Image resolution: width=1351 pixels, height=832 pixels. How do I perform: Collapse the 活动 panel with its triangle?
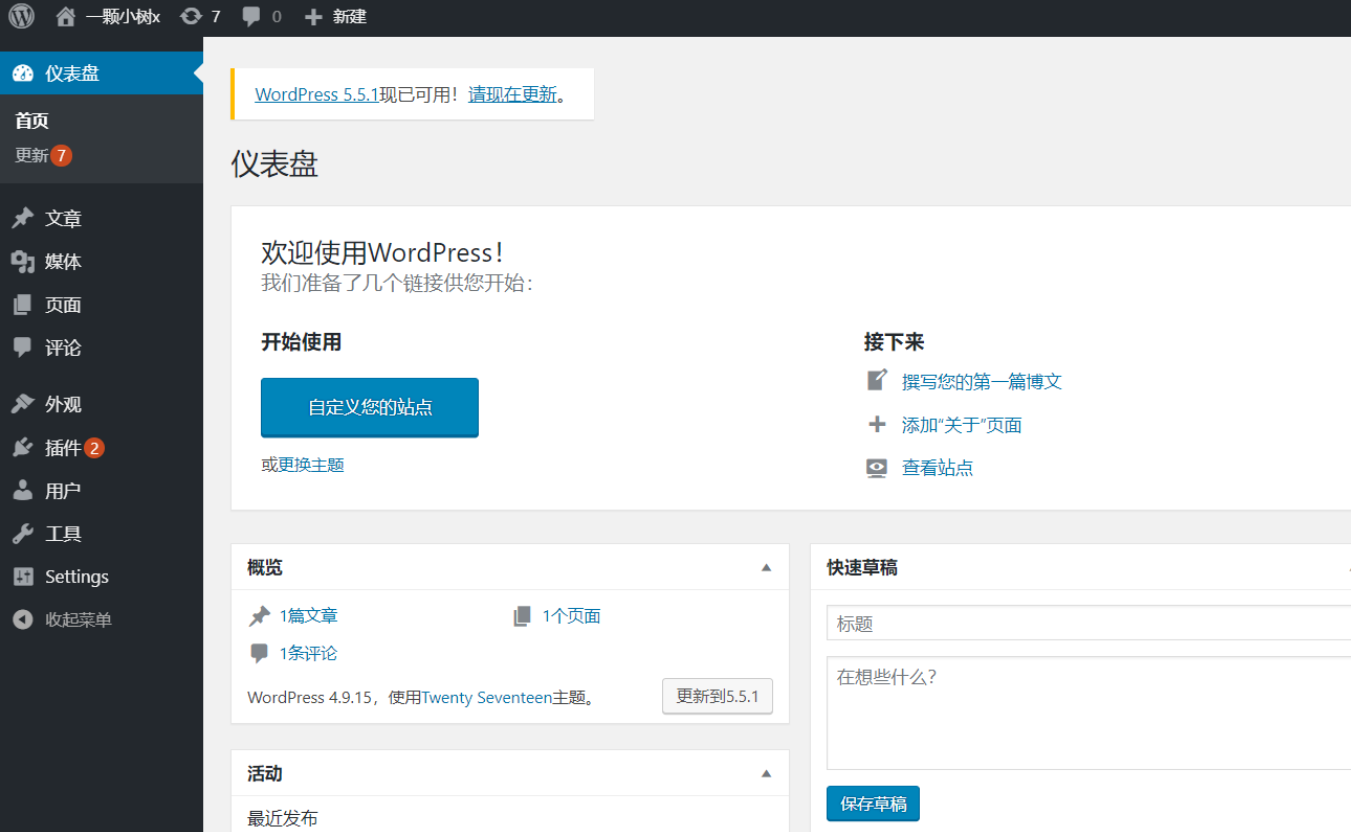tap(766, 773)
